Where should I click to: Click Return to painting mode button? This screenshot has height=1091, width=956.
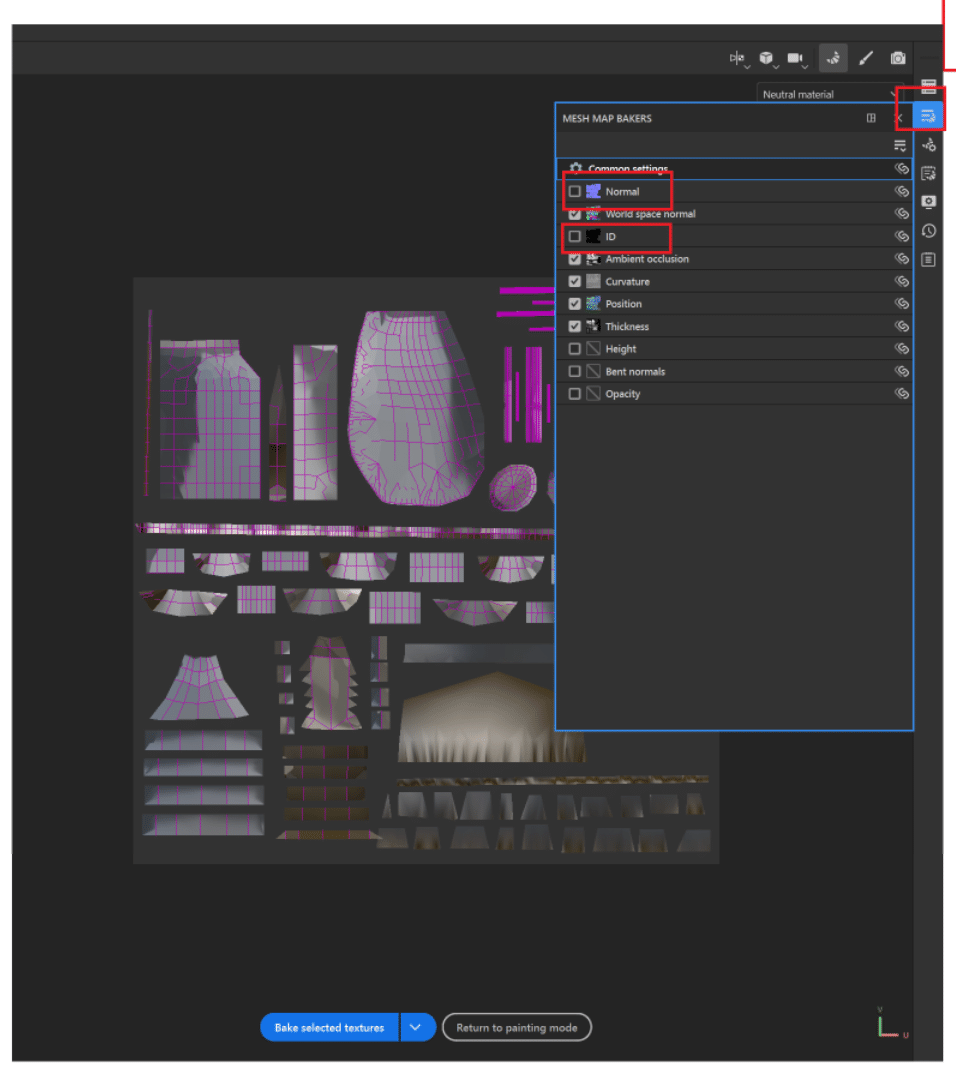coord(517,1028)
